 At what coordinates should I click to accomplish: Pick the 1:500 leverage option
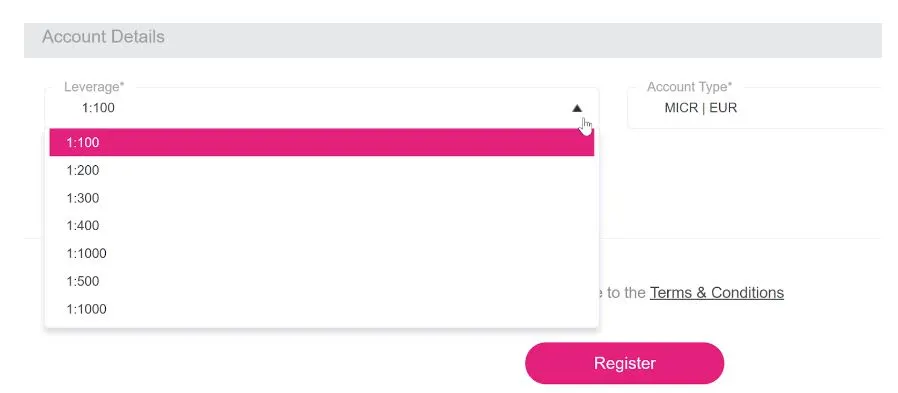pos(321,281)
